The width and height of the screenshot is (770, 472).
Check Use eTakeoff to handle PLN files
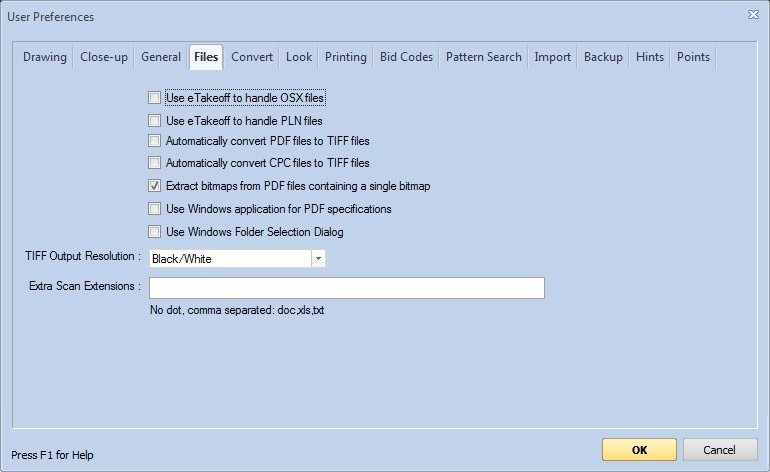[x=154, y=120]
